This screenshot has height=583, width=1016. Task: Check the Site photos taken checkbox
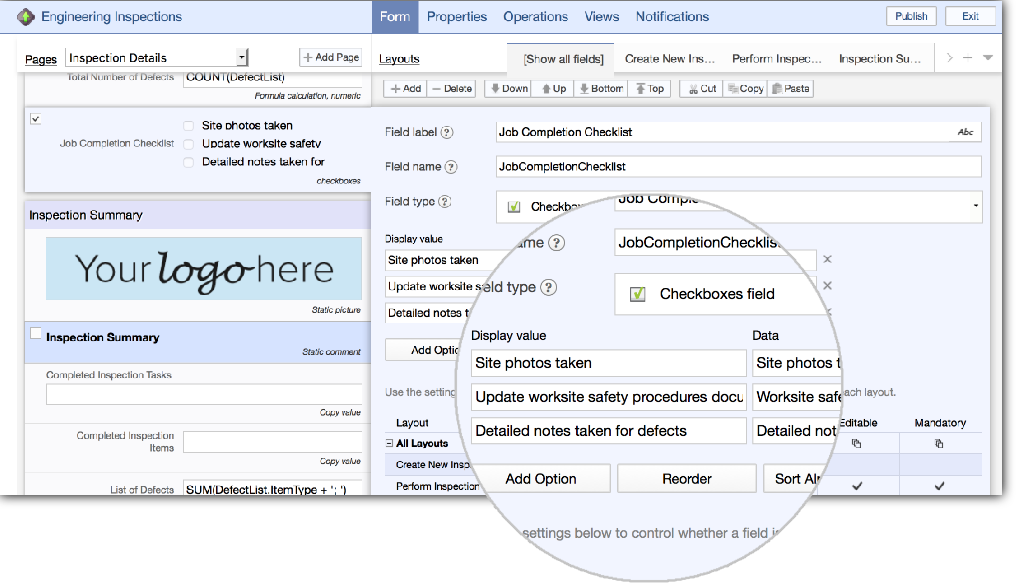click(189, 126)
